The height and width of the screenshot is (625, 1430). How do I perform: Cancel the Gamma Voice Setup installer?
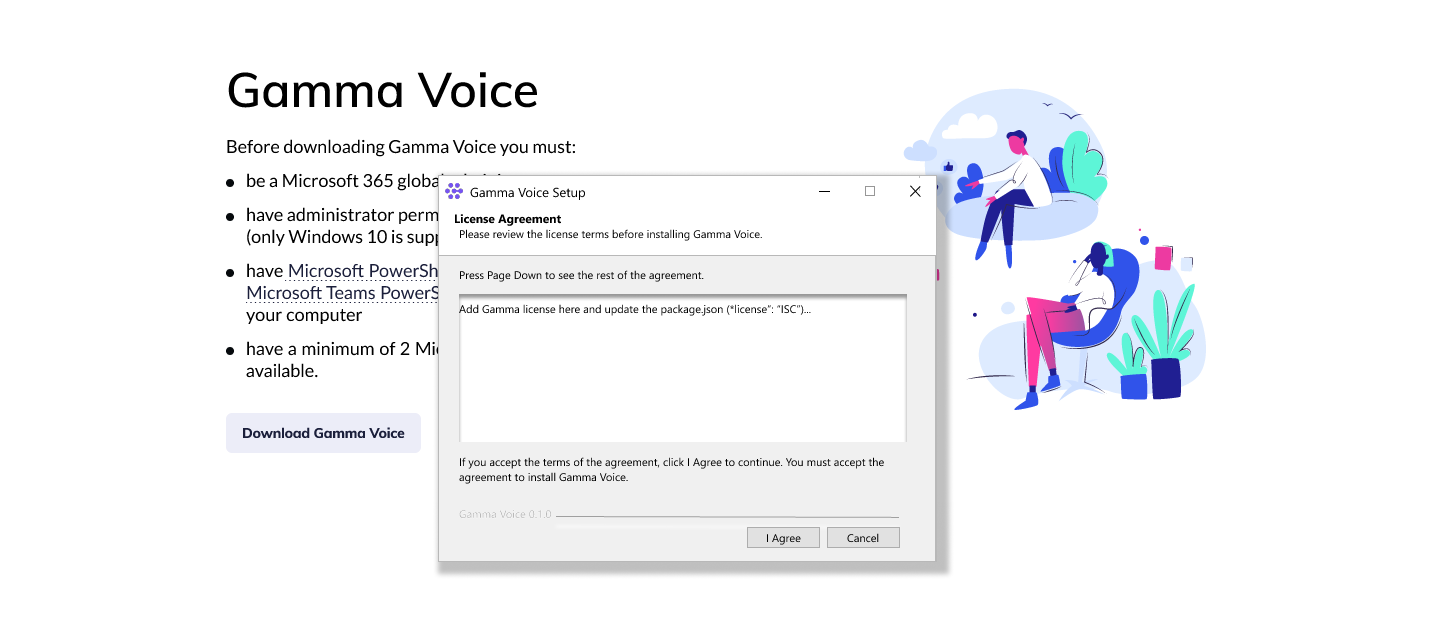pyautogui.click(x=863, y=538)
